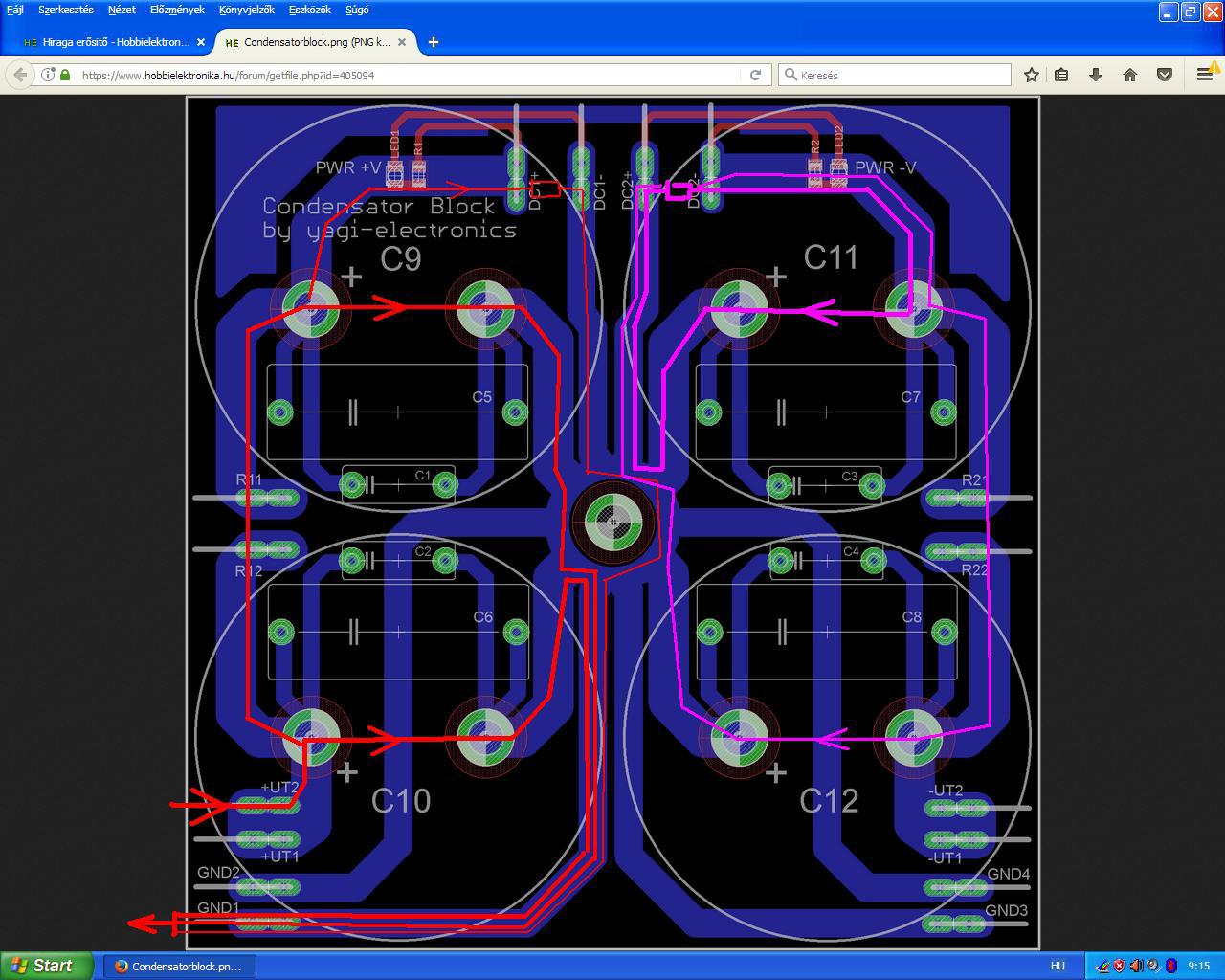Save the page to Pocket
Screen dimensions: 1225x980
[x=1165, y=75]
